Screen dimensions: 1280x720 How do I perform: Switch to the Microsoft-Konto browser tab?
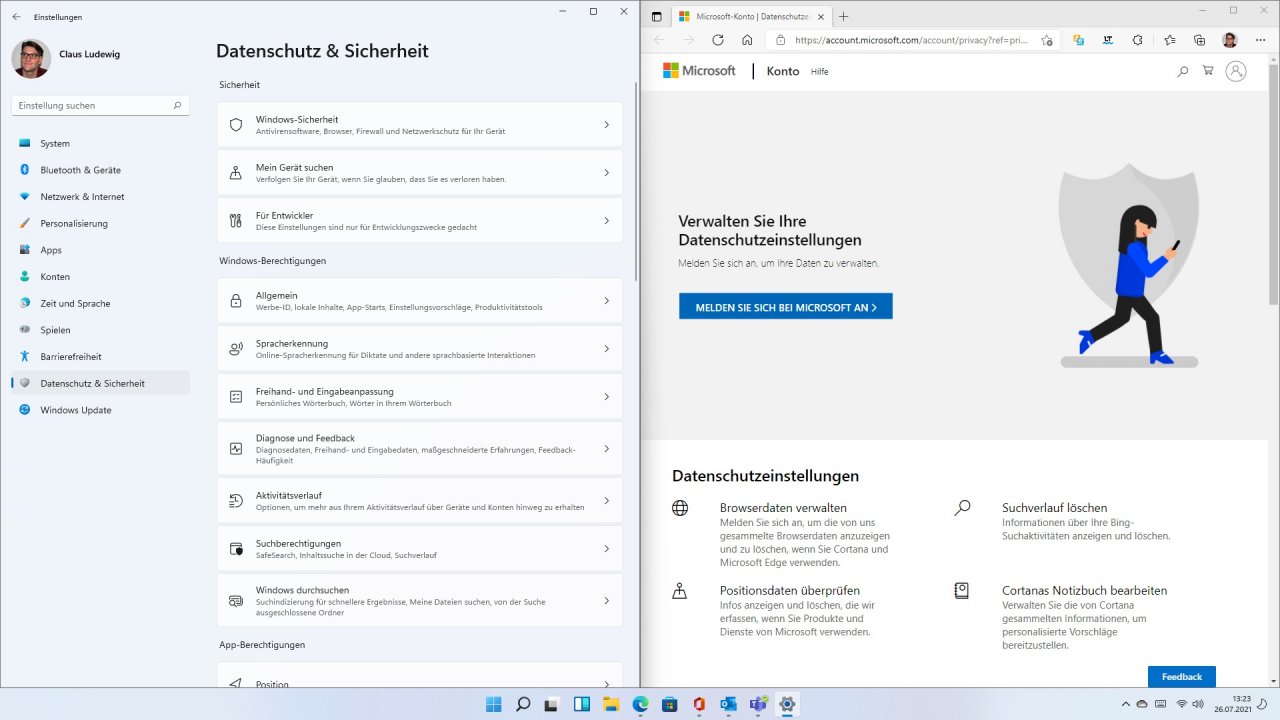(x=750, y=16)
